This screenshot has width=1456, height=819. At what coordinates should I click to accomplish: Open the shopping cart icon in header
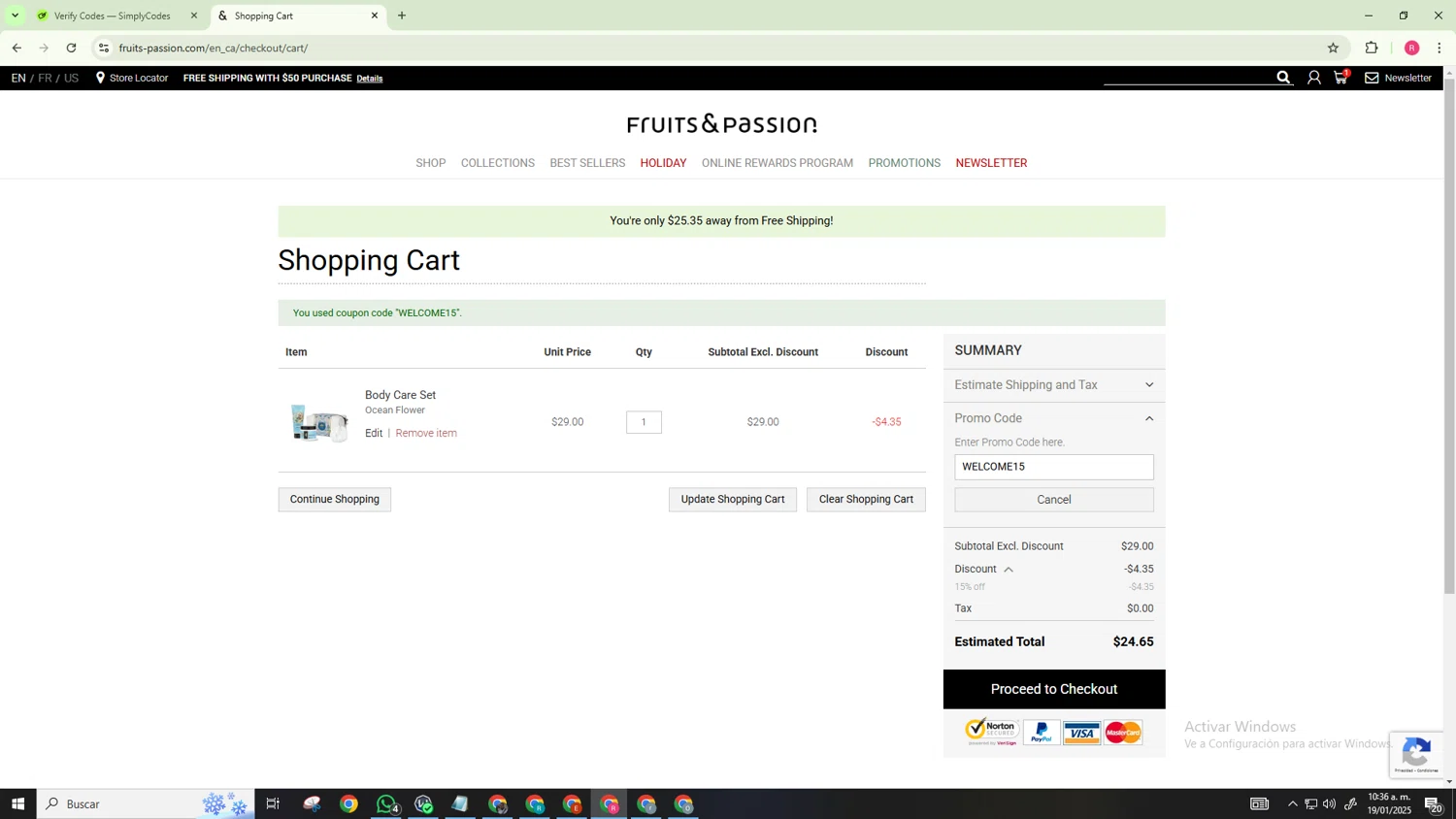pyautogui.click(x=1341, y=77)
